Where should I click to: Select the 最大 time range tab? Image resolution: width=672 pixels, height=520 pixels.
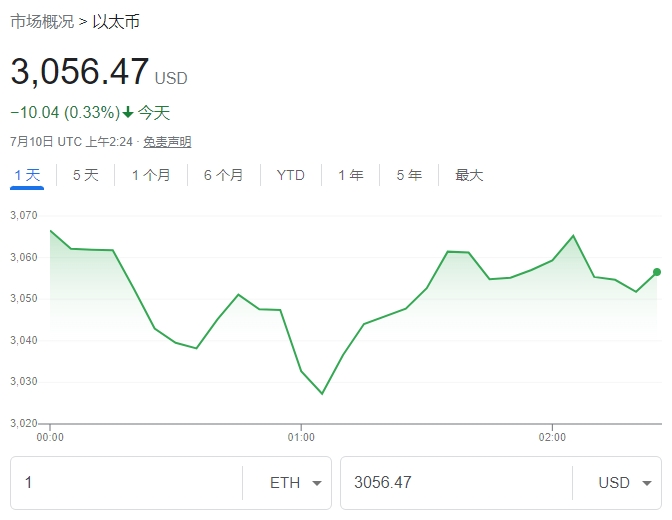click(469, 175)
